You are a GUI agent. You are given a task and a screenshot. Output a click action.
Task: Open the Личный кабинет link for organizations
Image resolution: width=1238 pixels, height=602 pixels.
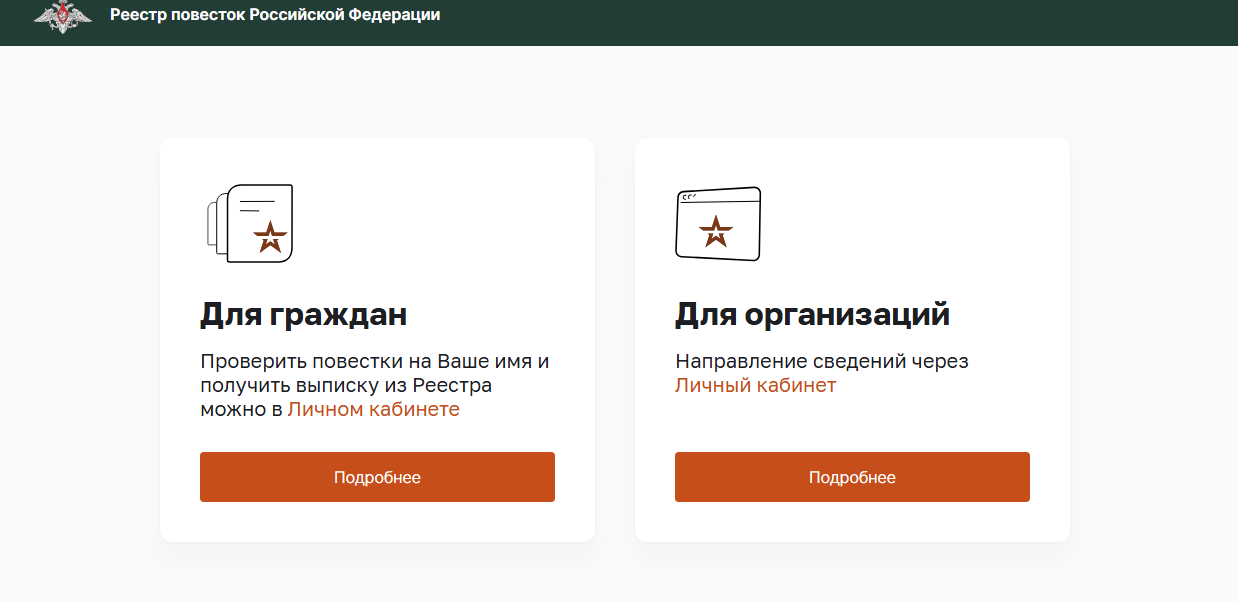[755, 385]
